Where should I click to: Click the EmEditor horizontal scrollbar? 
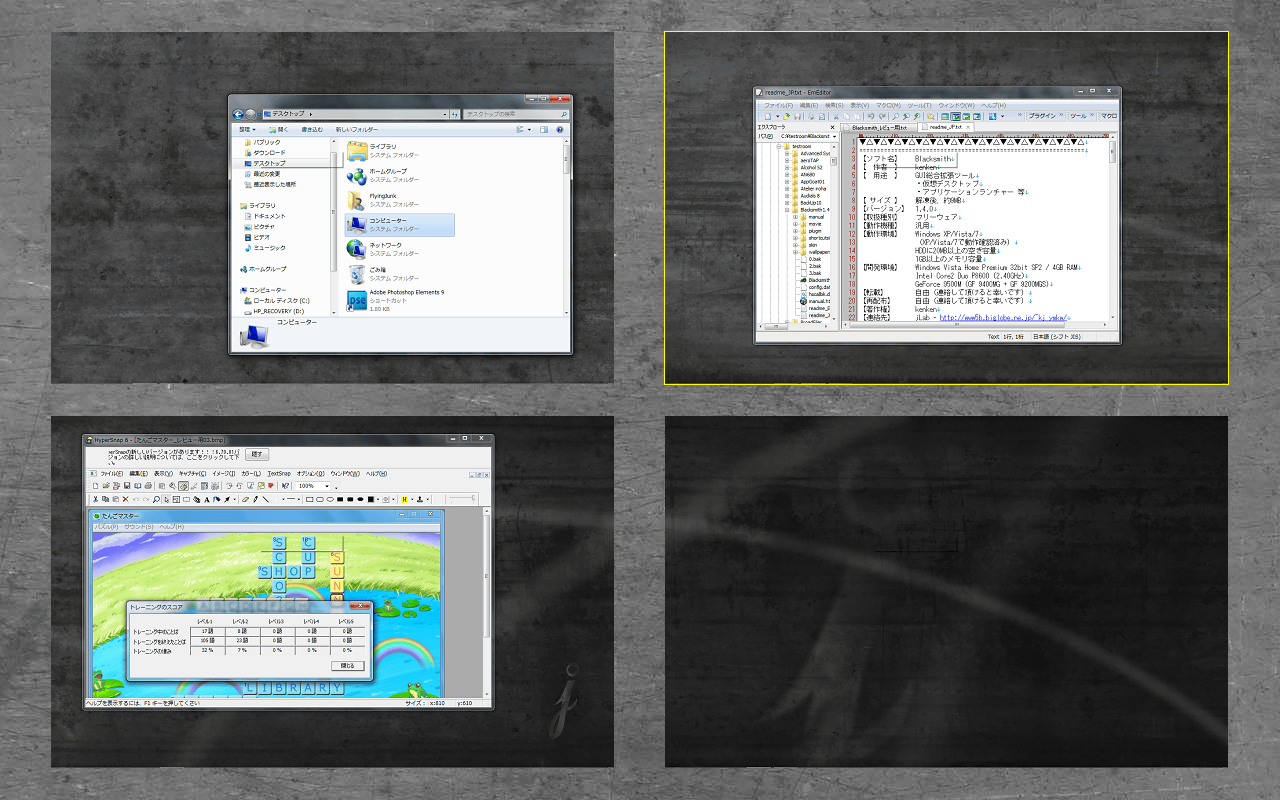(x=974, y=325)
